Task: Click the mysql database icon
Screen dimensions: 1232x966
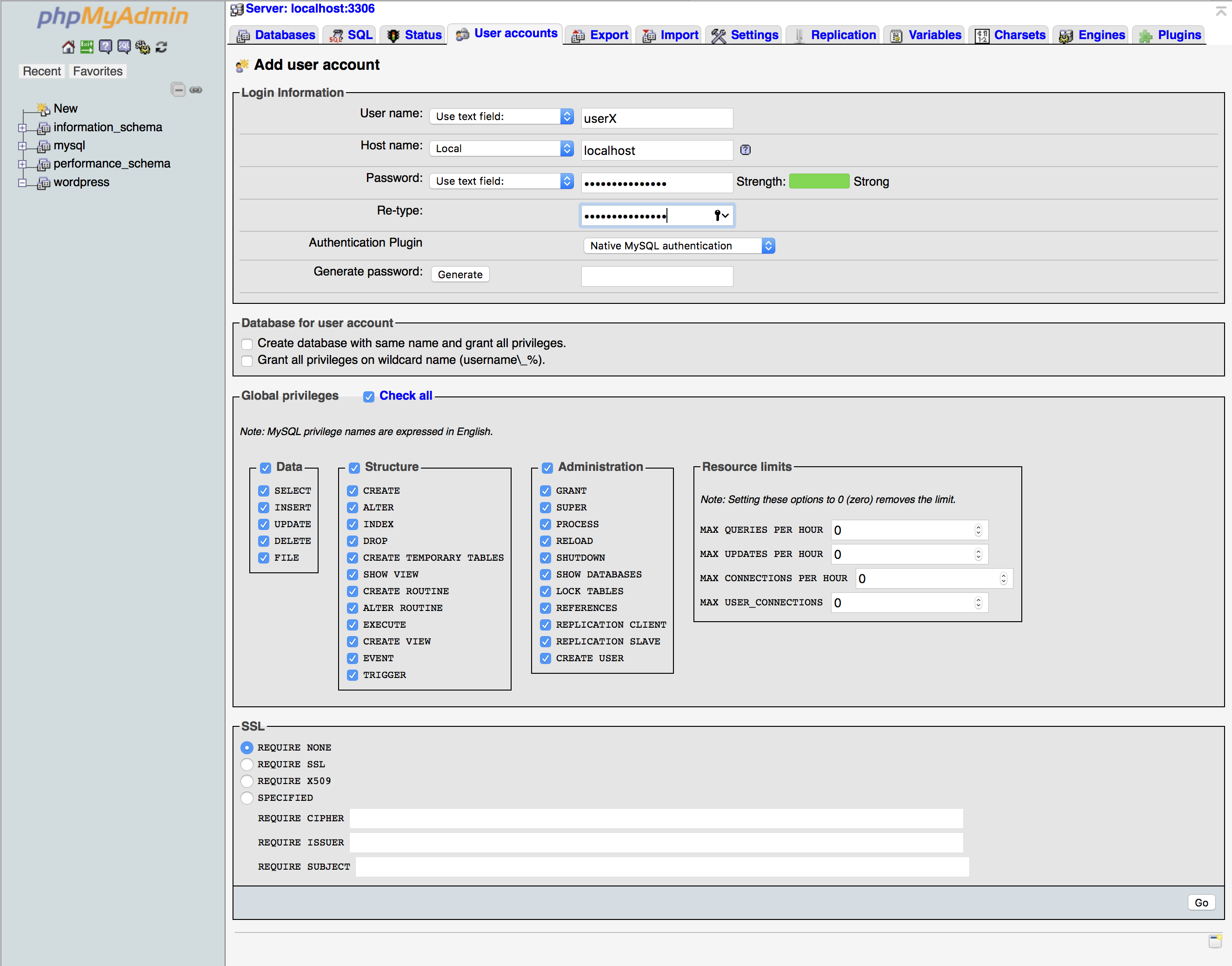Action: pyautogui.click(x=44, y=147)
